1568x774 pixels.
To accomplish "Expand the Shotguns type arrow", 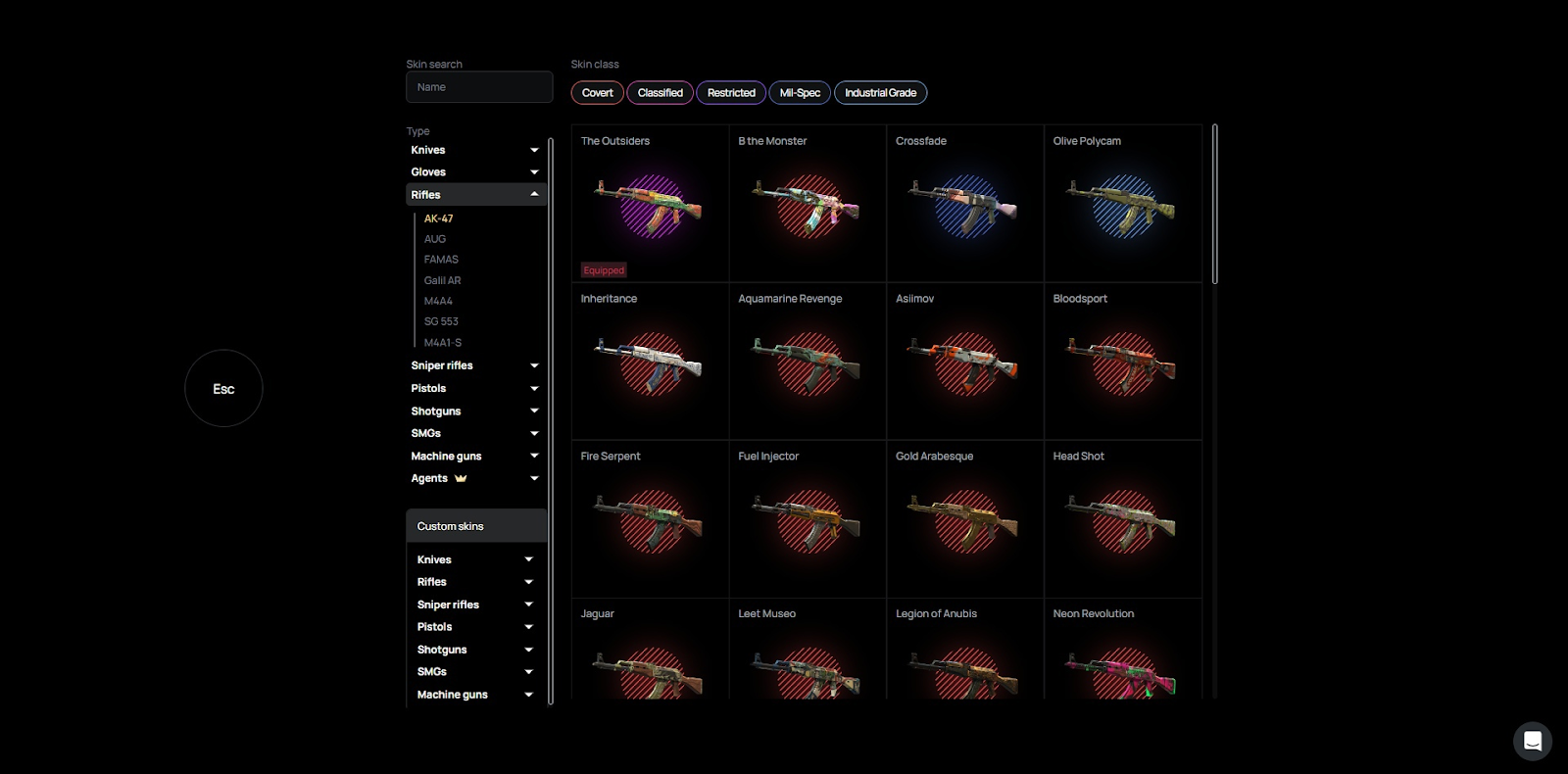I will pyautogui.click(x=534, y=411).
